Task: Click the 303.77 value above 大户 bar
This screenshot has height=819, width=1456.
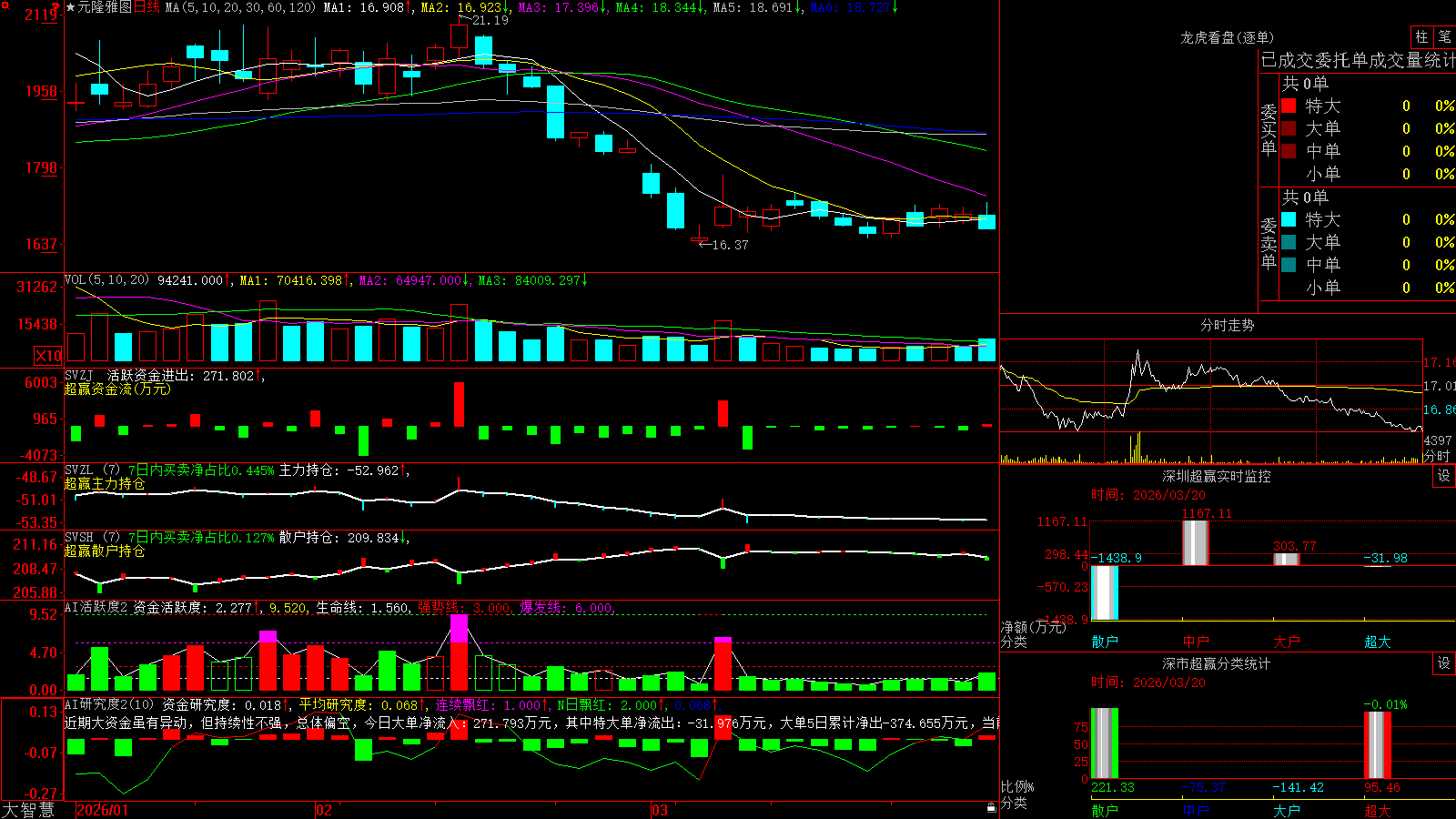Action: click(x=1295, y=546)
